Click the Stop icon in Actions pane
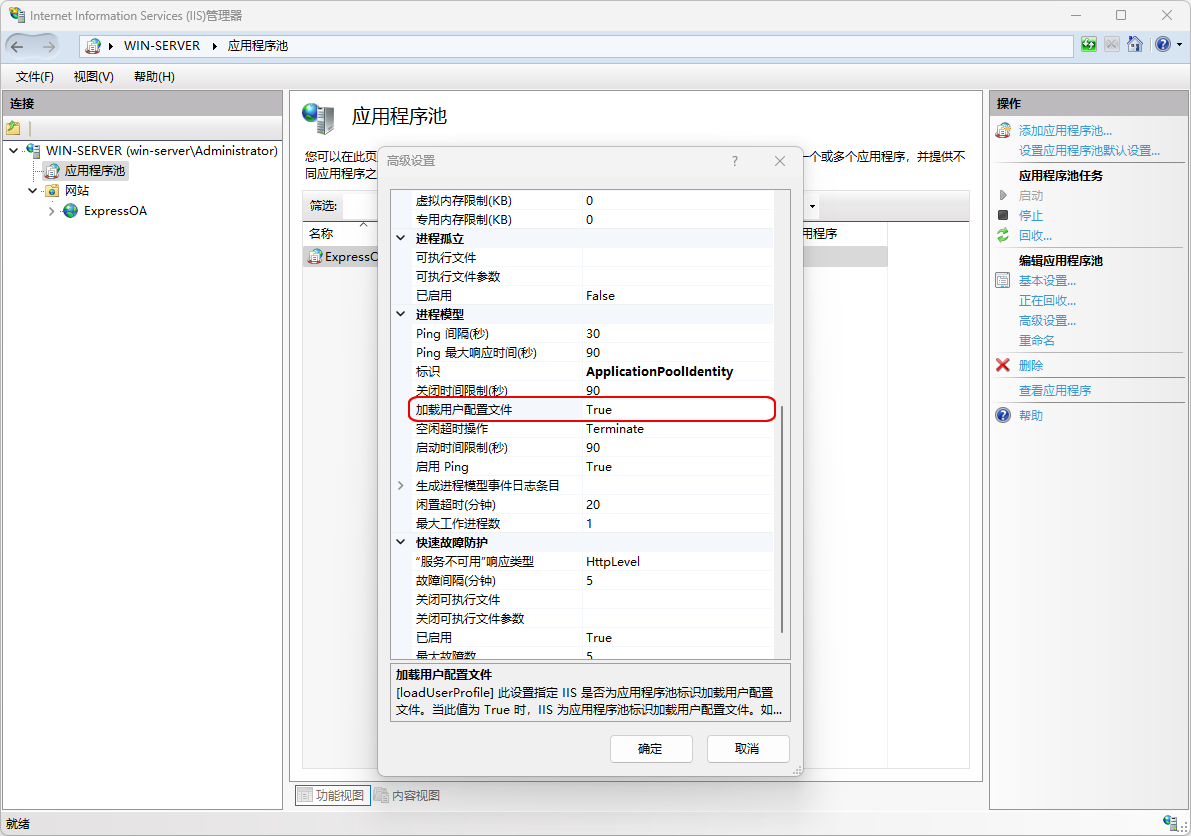Viewport: 1191px width, 836px height. (x=1003, y=216)
